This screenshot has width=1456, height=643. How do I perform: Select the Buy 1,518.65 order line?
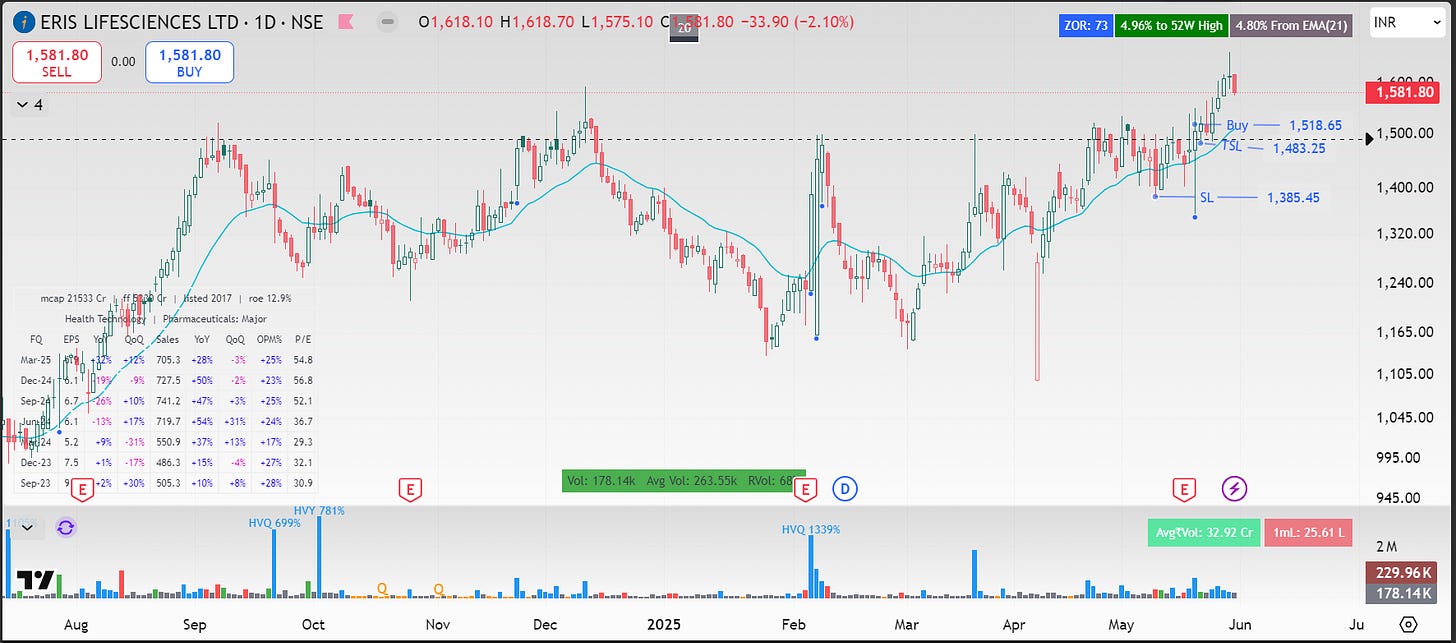1284,126
